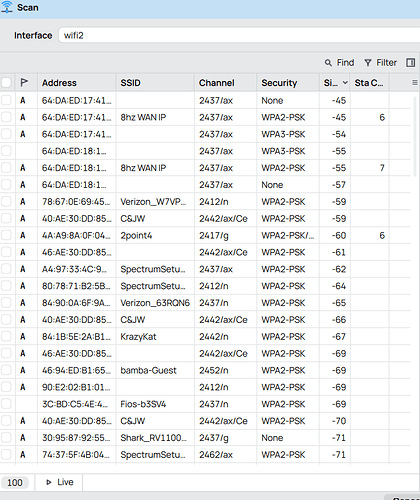This screenshot has height=500, width=420.
Task: Select the checkbox for the KrazyKat row
Action: (6, 336)
